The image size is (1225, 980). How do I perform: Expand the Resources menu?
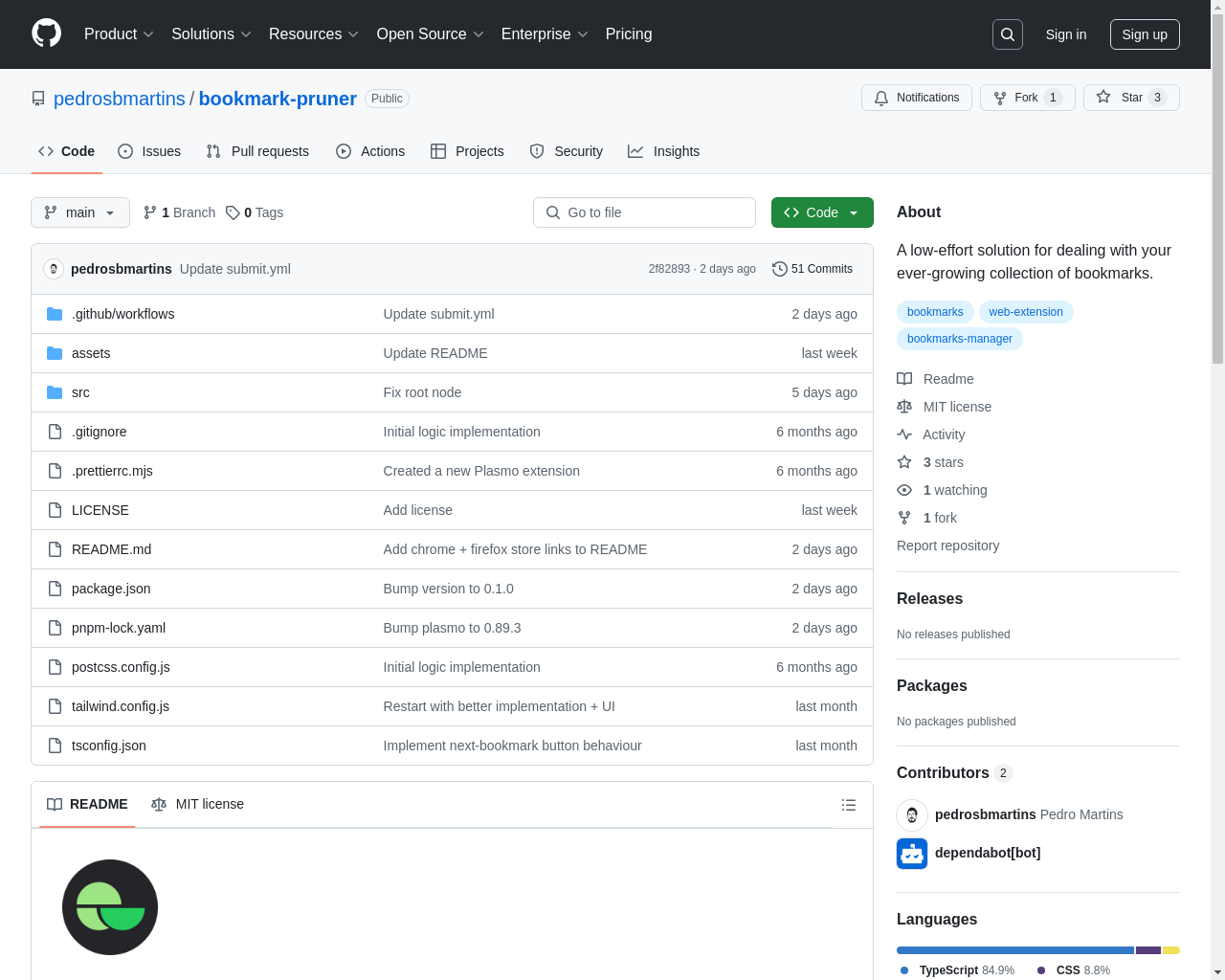coord(314,34)
